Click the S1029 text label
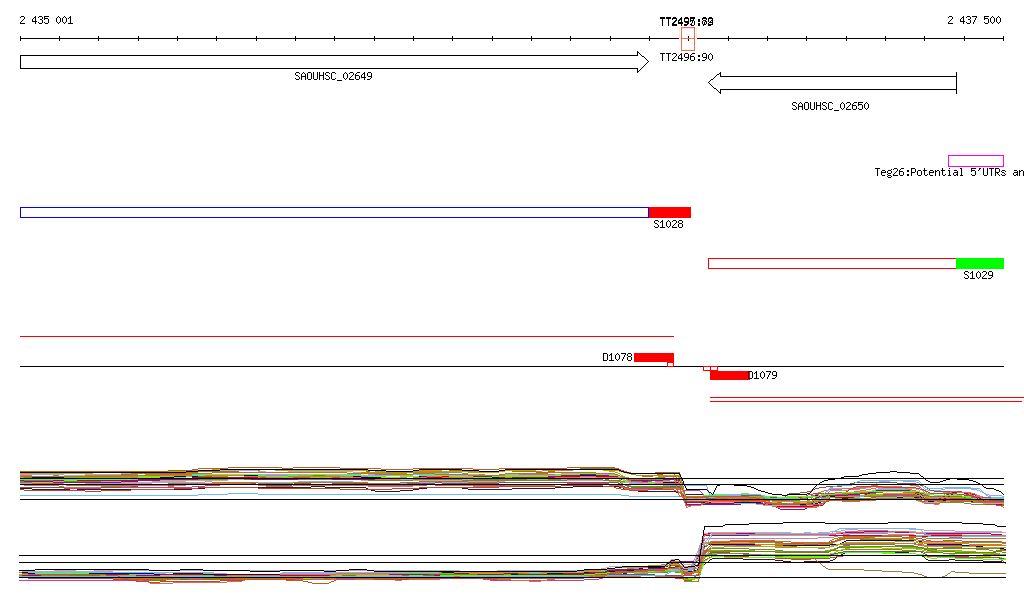Screen dimensions: 1024x611 (978, 276)
